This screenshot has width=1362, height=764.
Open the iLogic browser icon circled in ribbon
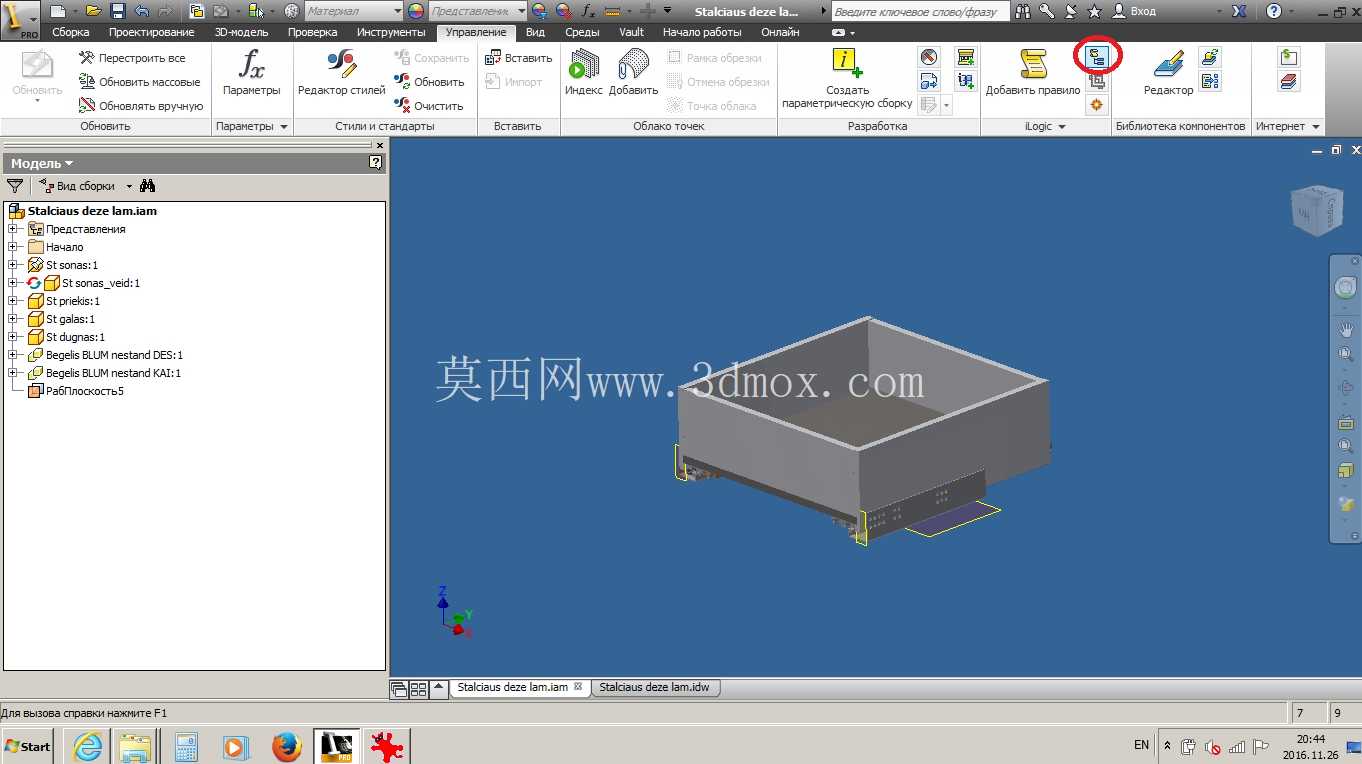1097,58
